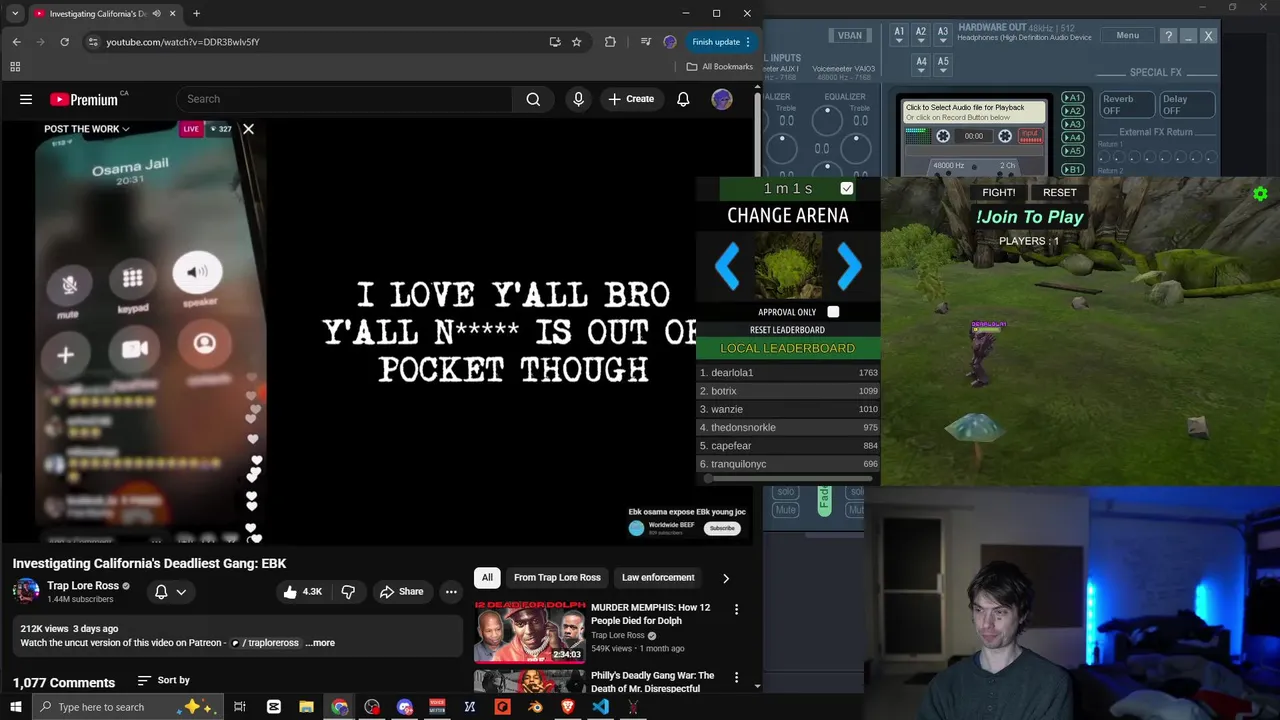
Task: Open Brave browser from taskbar
Action: (x=568, y=707)
